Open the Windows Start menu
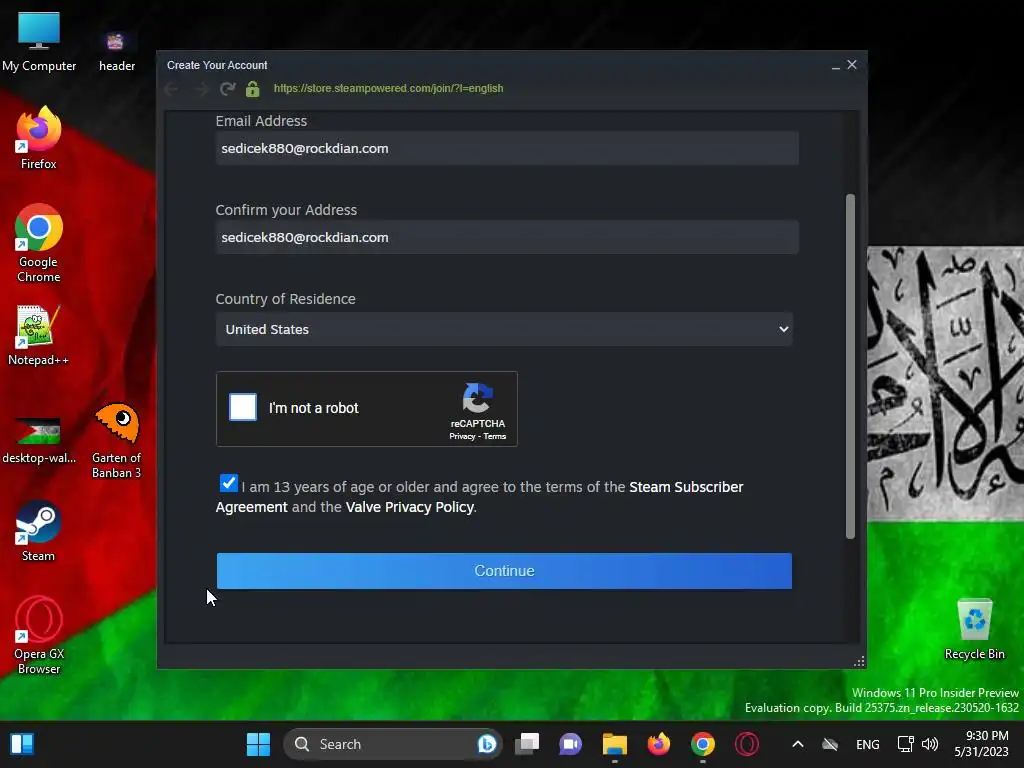The height and width of the screenshot is (768, 1024). tap(258, 744)
